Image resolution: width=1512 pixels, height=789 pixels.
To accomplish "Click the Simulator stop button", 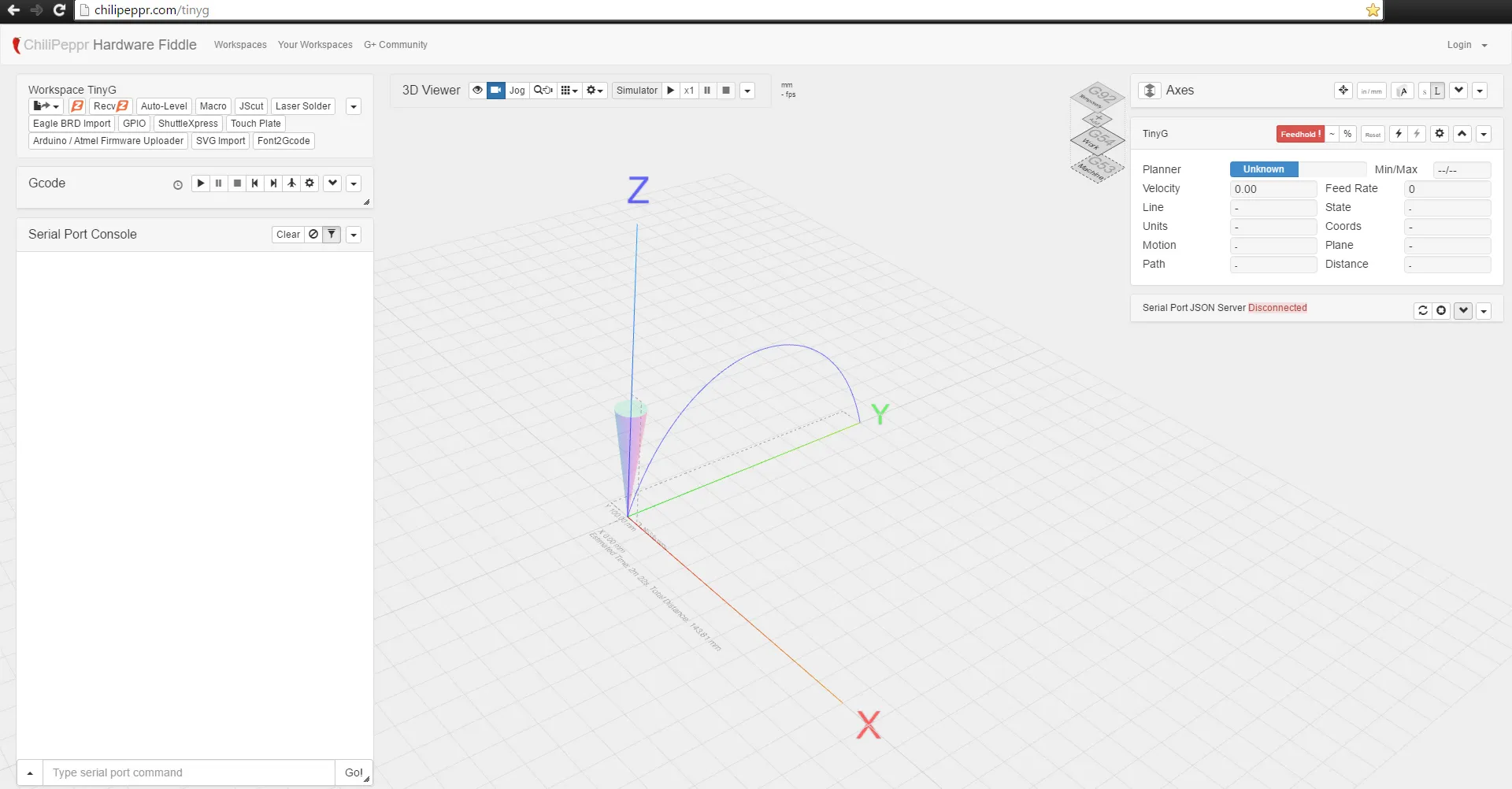I will [x=726, y=91].
